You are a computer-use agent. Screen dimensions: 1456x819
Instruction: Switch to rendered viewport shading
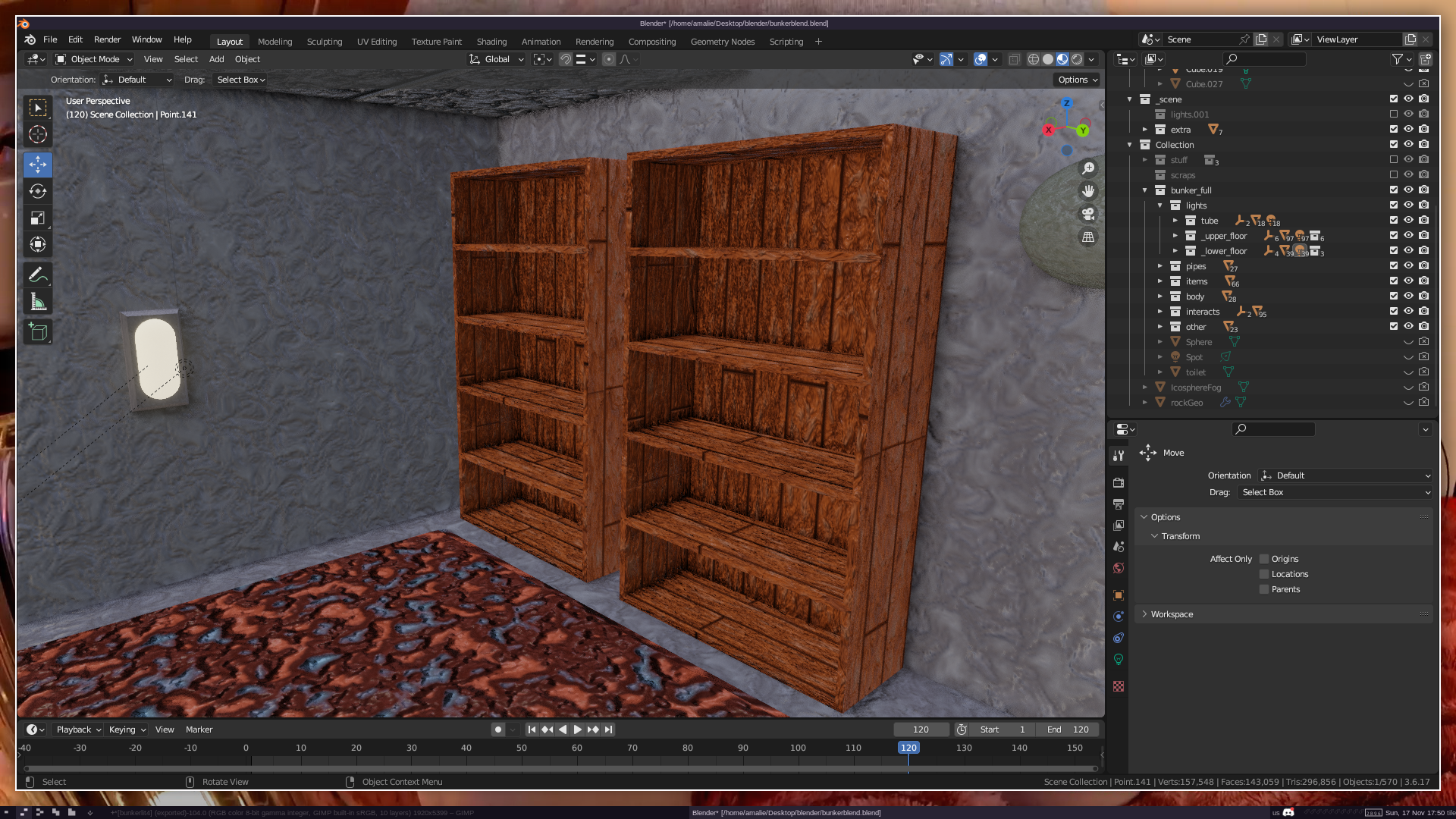click(x=1077, y=59)
